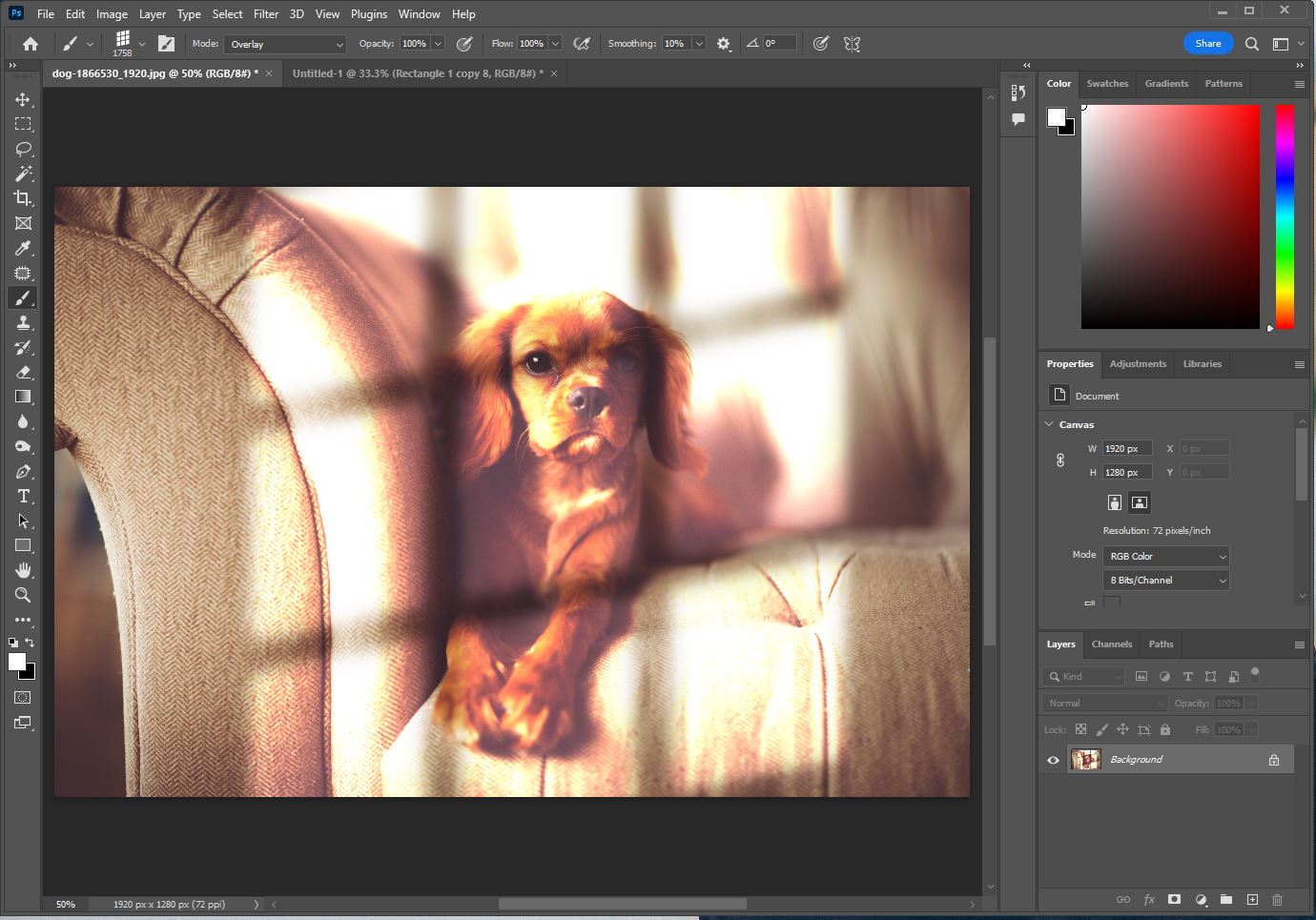1316x920 pixels.
Task: Toggle airbrush-style build-up effects
Action: [x=582, y=44]
